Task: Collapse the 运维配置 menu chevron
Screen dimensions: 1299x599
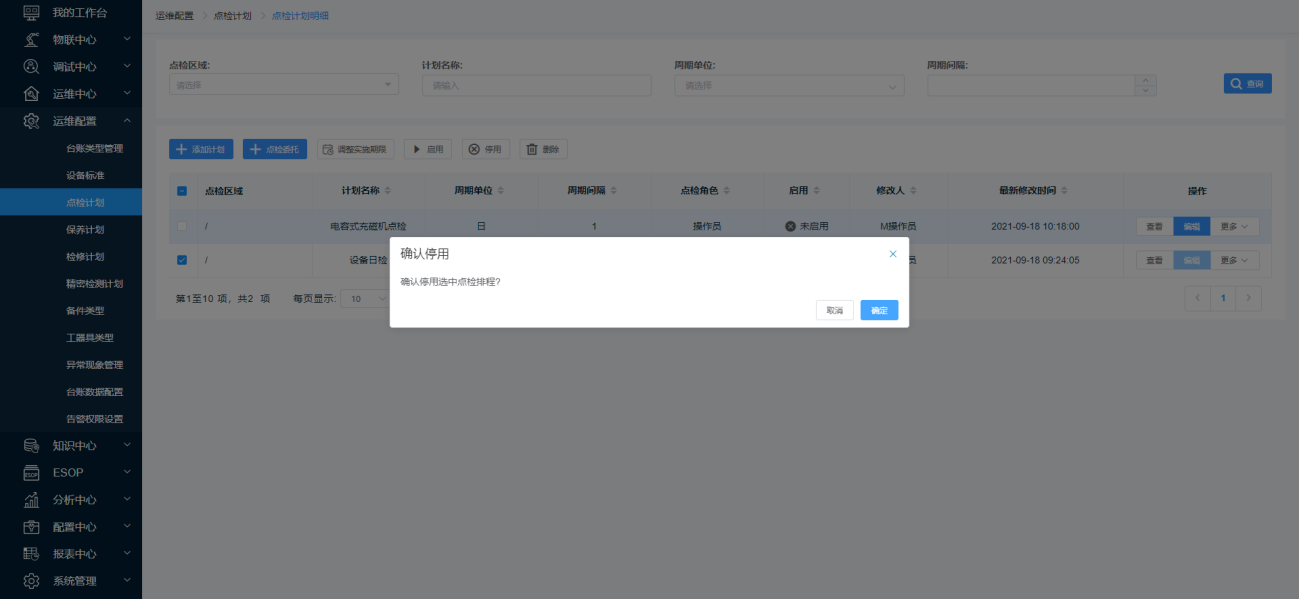Action: tap(127, 120)
